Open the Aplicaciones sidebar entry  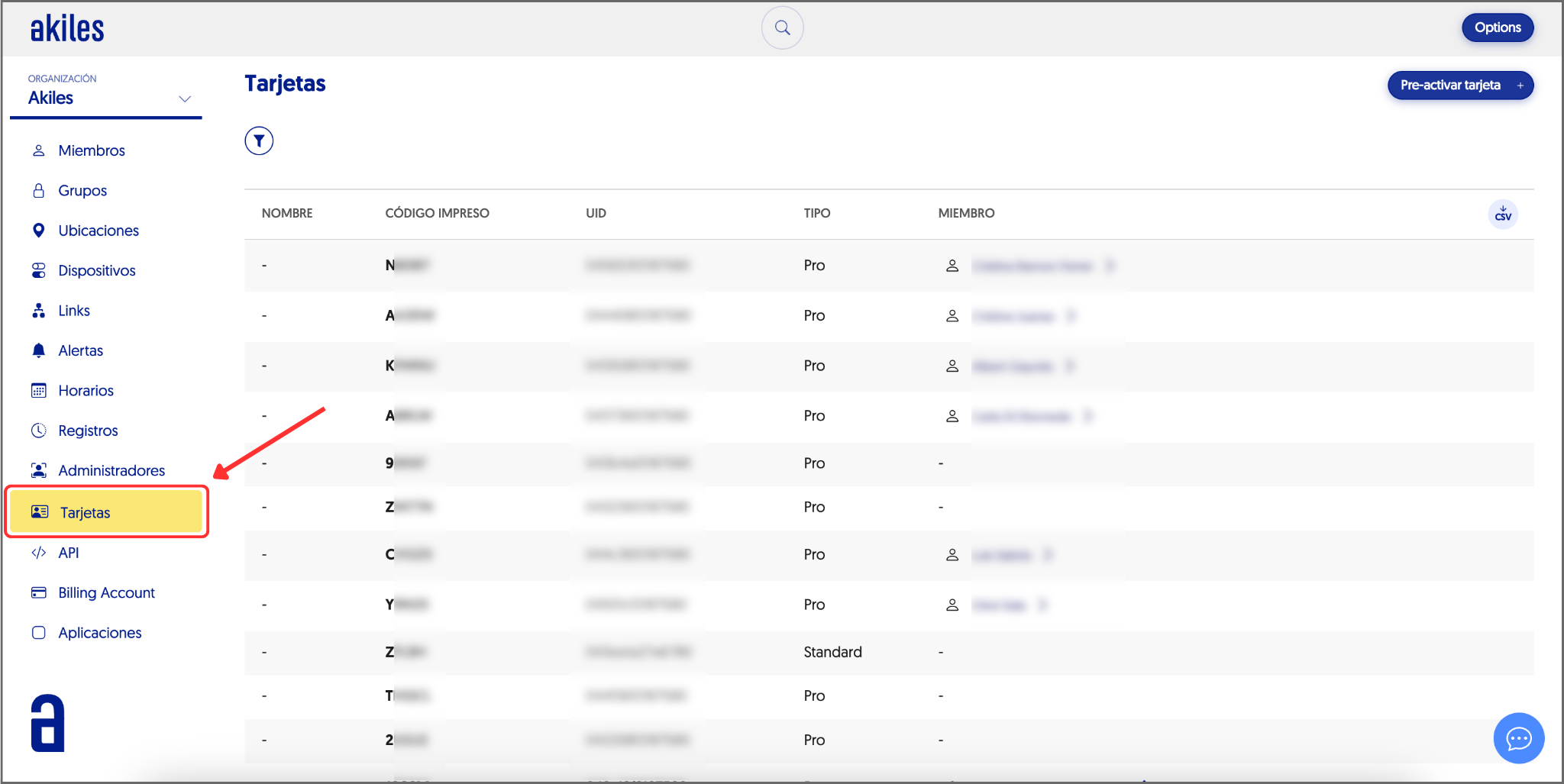(99, 633)
